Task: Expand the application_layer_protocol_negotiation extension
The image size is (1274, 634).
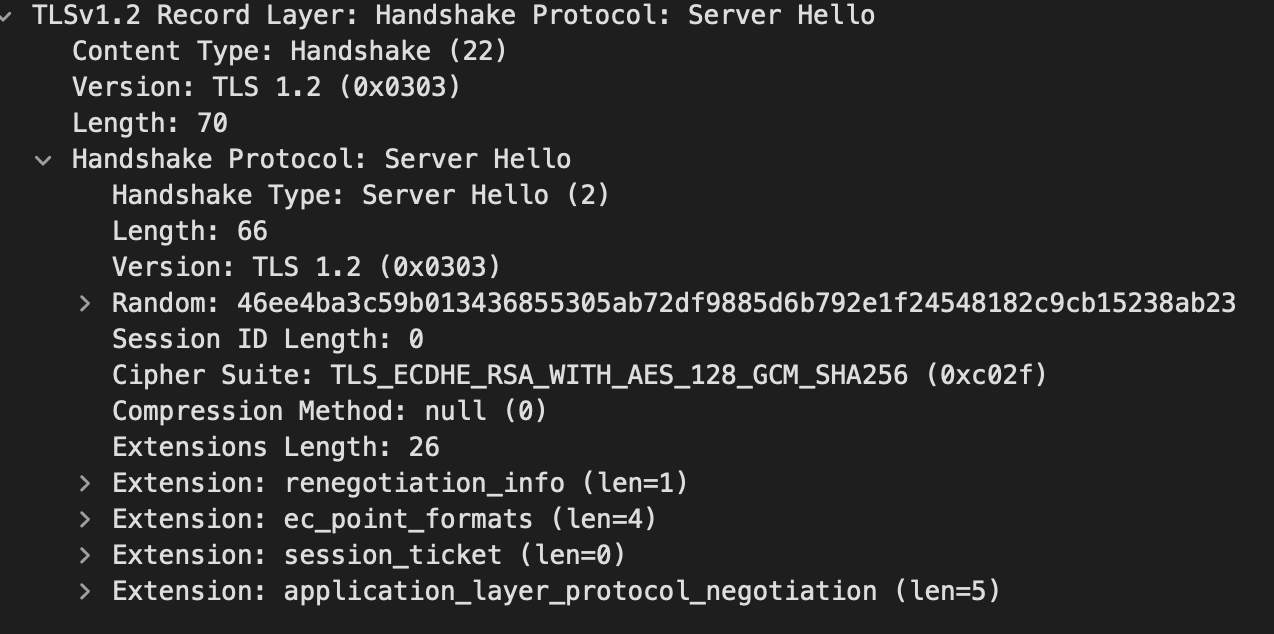Action: pyautogui.click(x=85, y=591)
